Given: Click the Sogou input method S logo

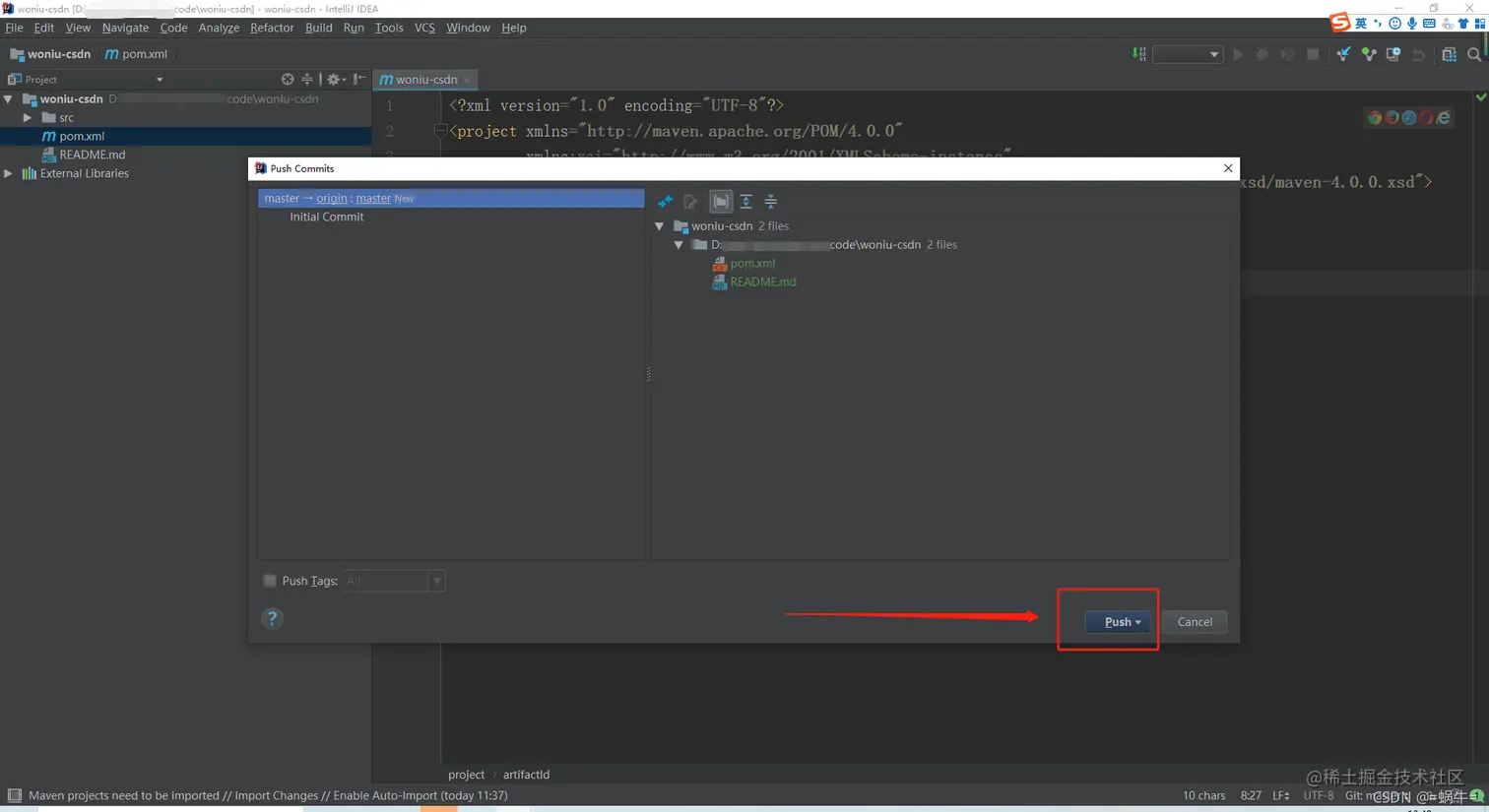Looking at the screenshot, I should tap(1339, 23).
